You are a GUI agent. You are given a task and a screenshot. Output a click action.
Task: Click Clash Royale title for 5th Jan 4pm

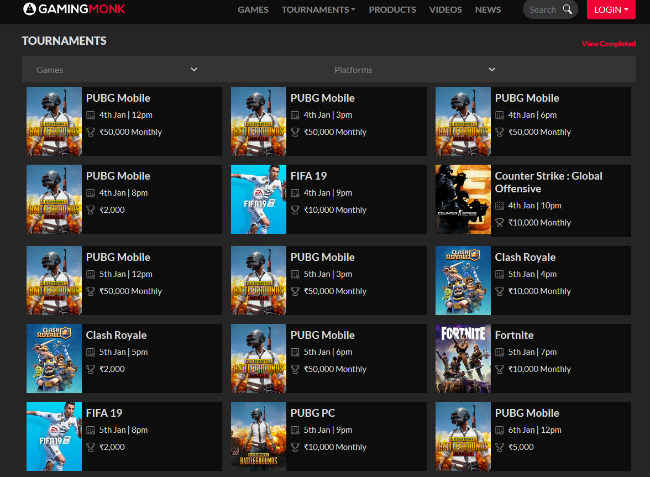525,257
